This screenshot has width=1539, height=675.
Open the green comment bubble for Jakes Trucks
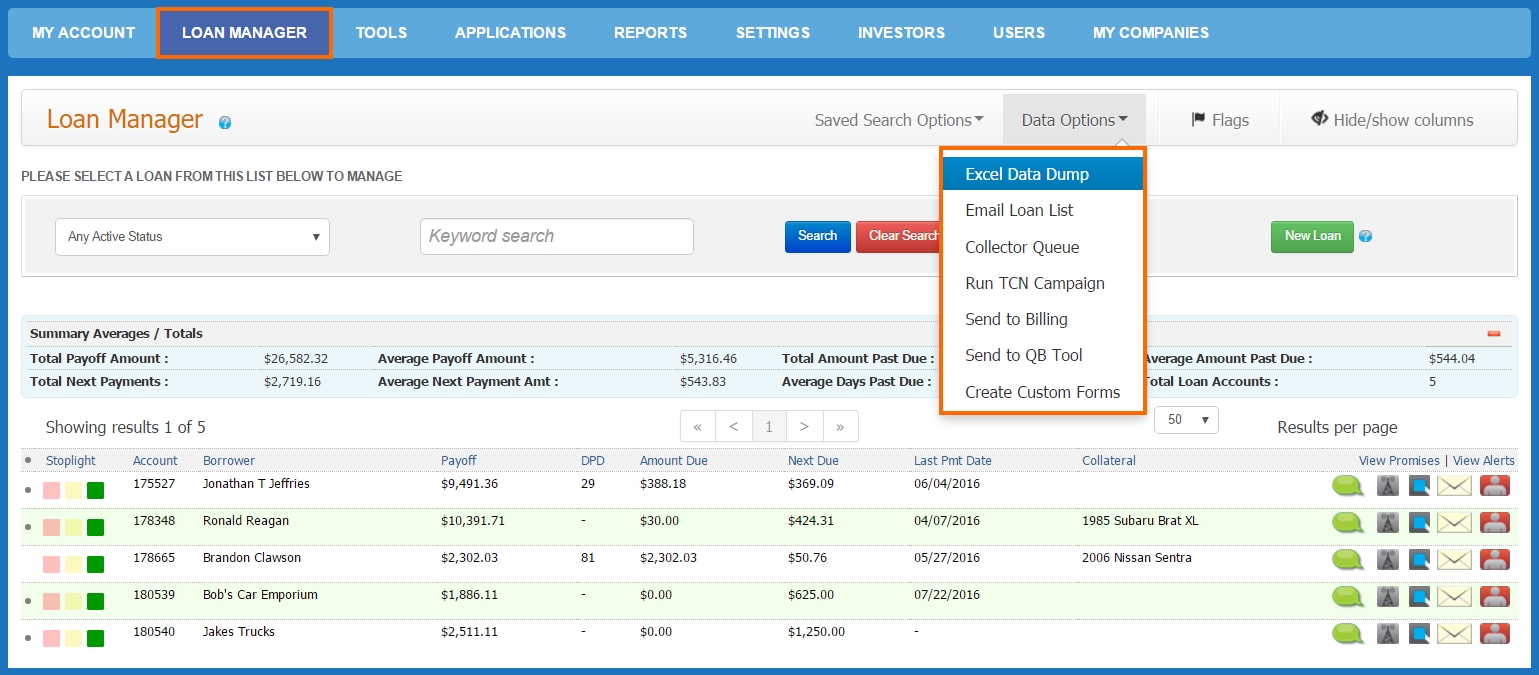tap(1348, 634)
